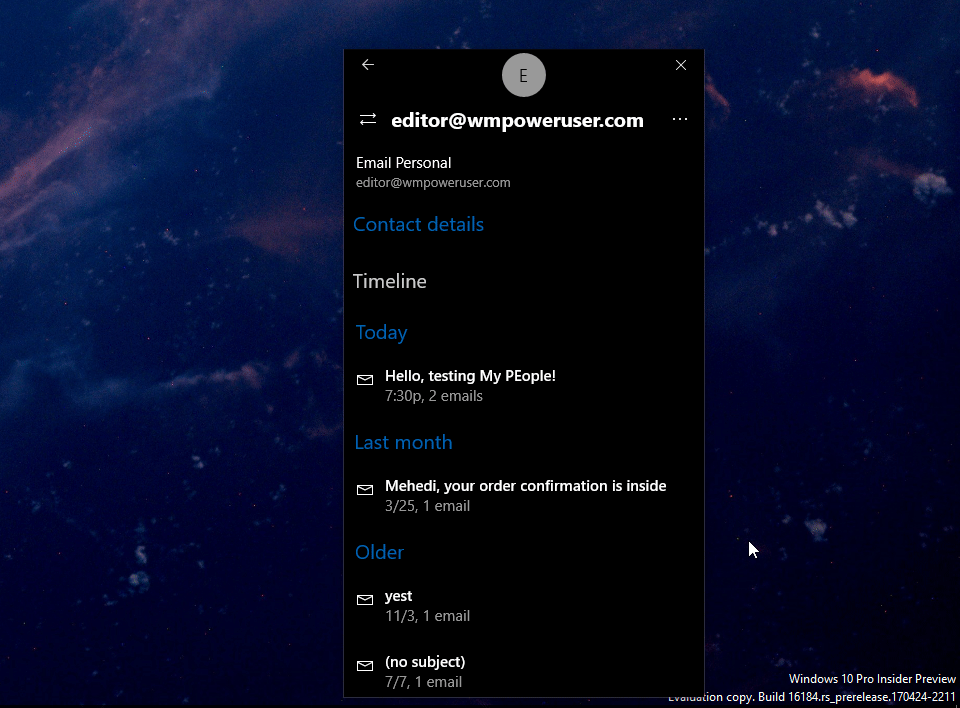
Task: Click the Last month section header
Action: pyautogui.click(x=403, y=442)
